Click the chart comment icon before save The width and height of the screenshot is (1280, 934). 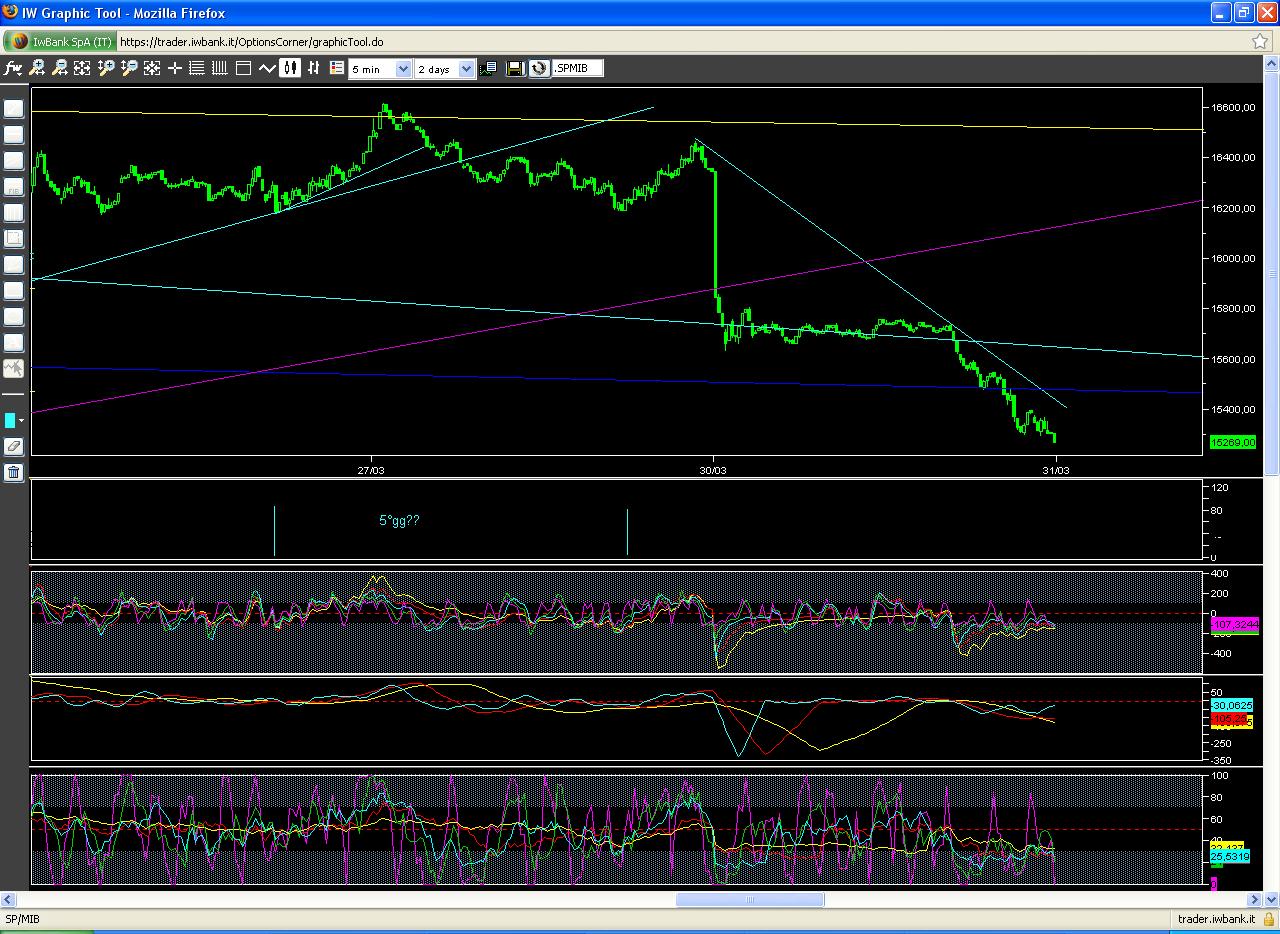pos(487,68)
